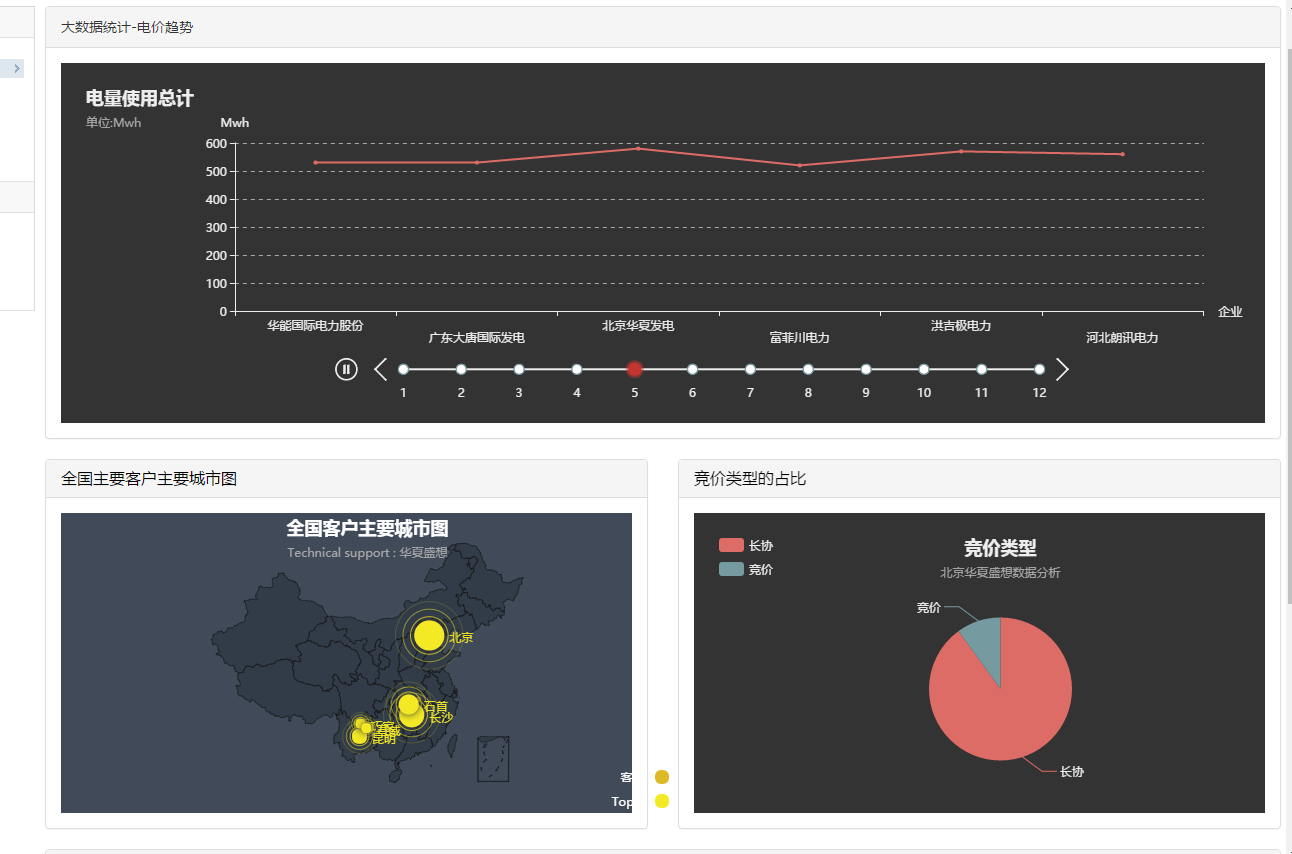Click the timeline previous arrow
This screenshot has height=854, width=1292.
[x=380, y=369]
